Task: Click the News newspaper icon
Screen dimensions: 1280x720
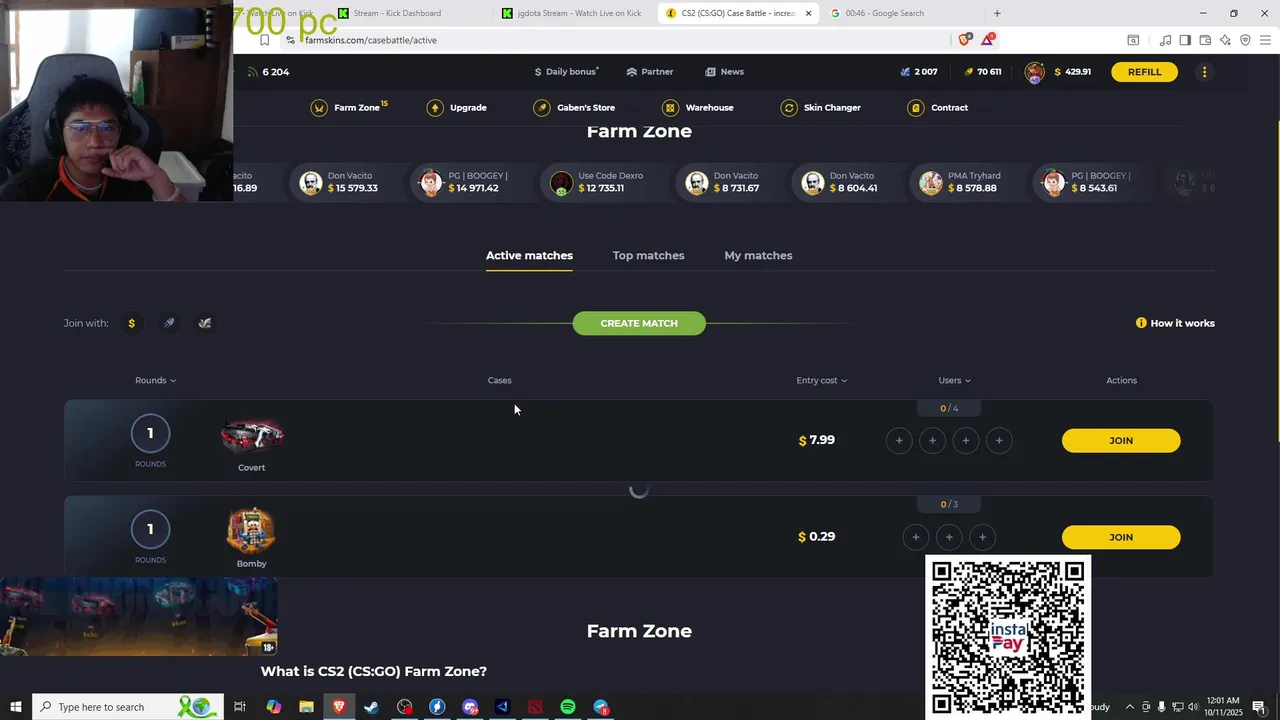Action: pos(710,72)
